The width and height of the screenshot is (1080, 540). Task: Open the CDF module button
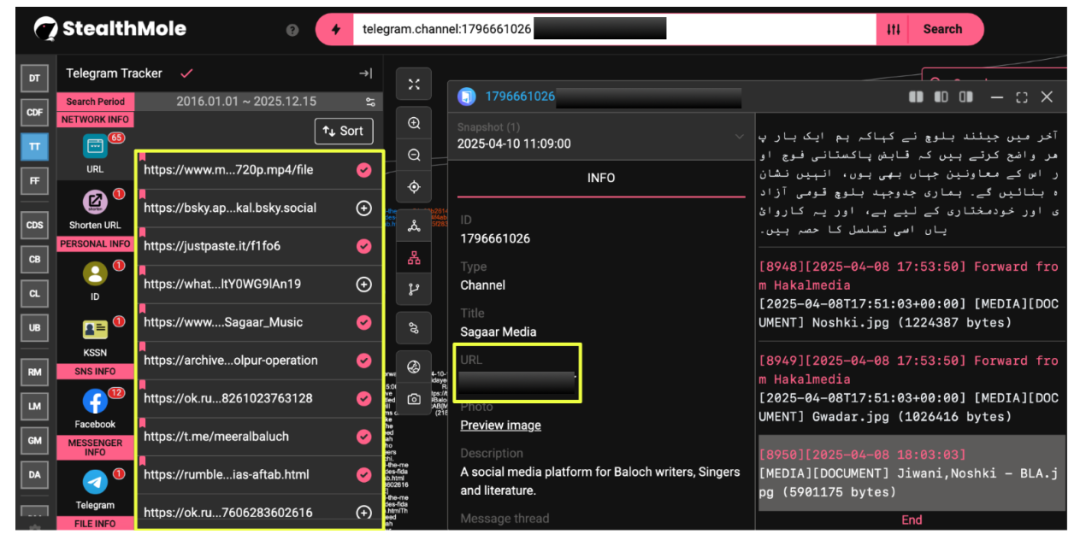(34, 112)
